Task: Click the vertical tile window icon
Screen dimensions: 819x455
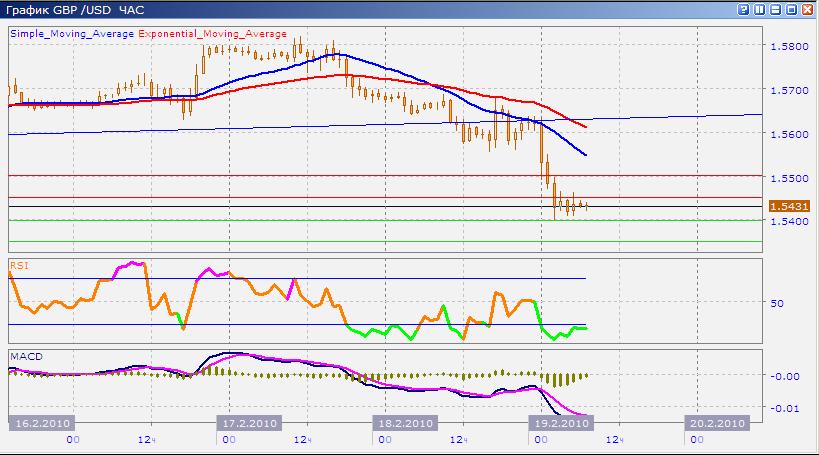Action: [759, 9]
